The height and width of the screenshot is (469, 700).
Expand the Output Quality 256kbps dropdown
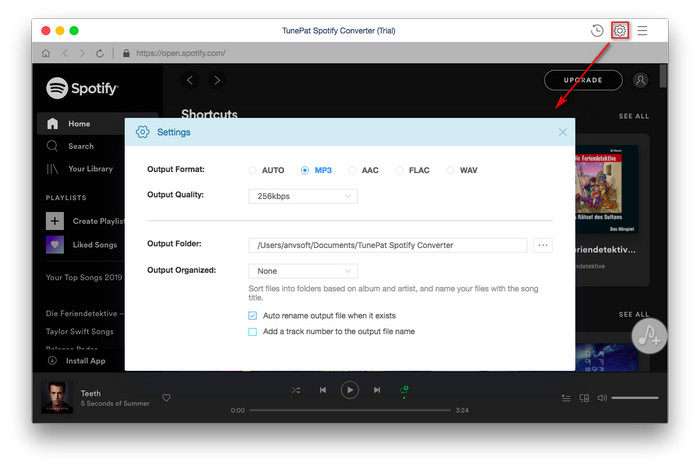[302, 196]
